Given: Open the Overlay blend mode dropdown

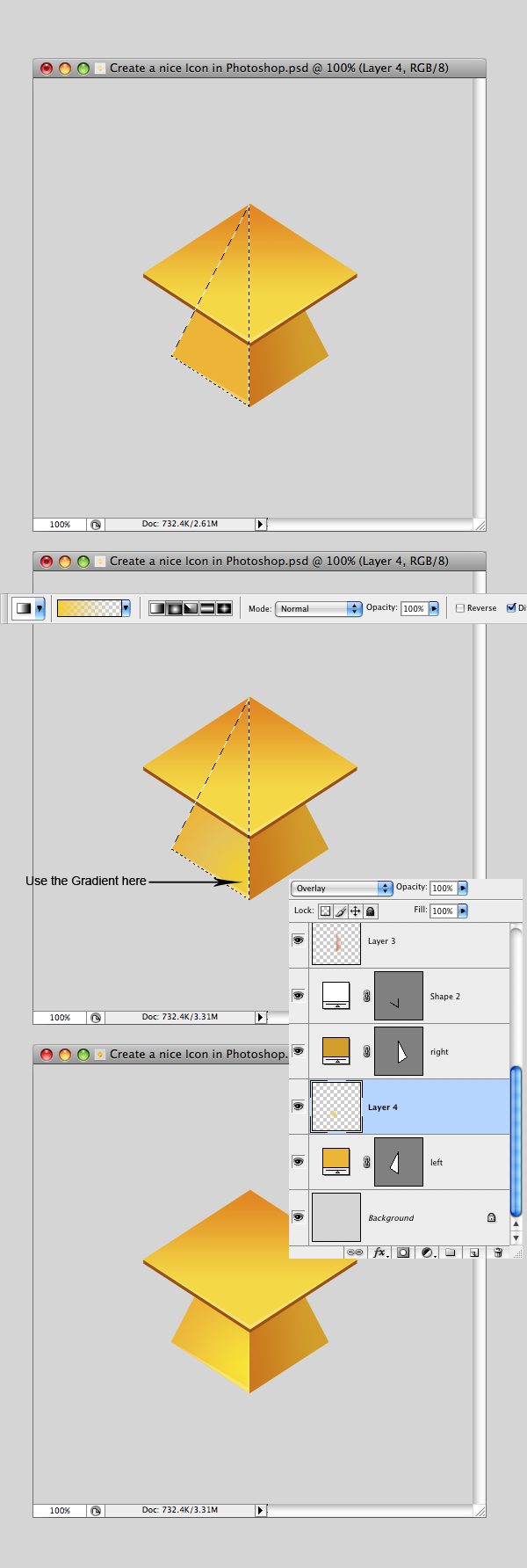Looking at the screenshot, I should pos(342,889).
